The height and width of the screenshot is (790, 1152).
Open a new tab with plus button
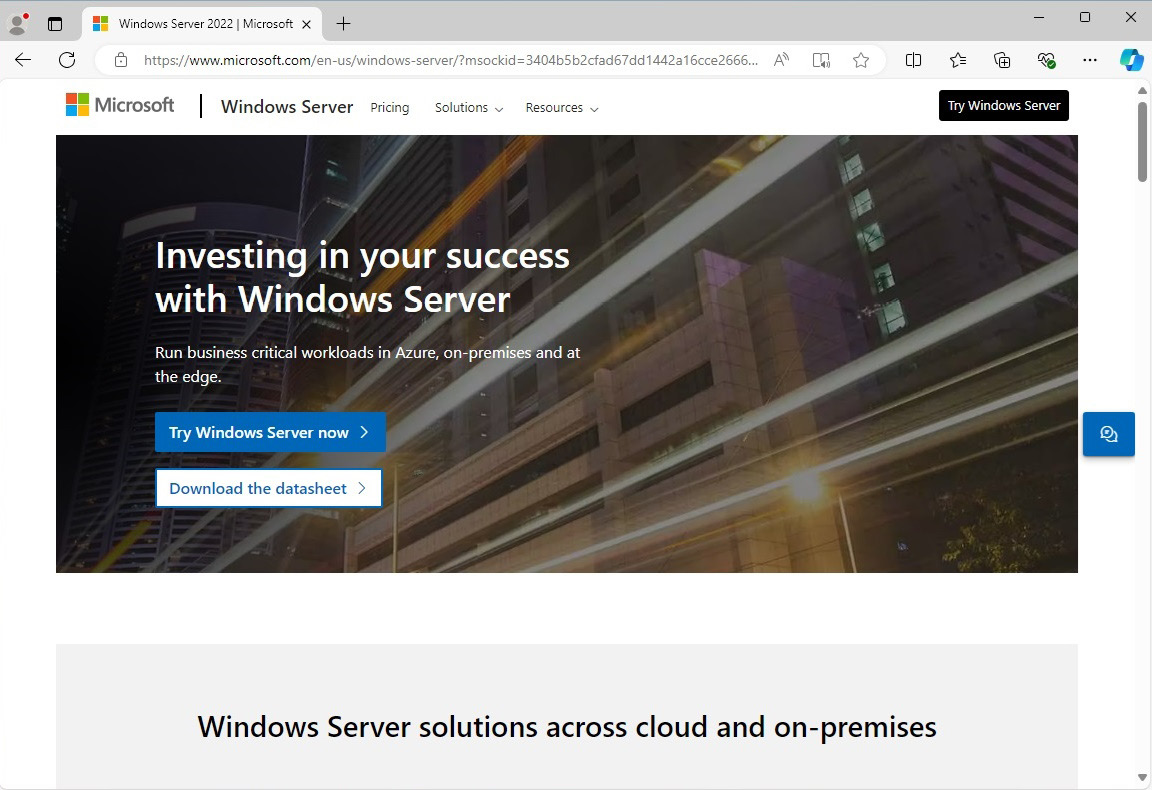point(343,24)
